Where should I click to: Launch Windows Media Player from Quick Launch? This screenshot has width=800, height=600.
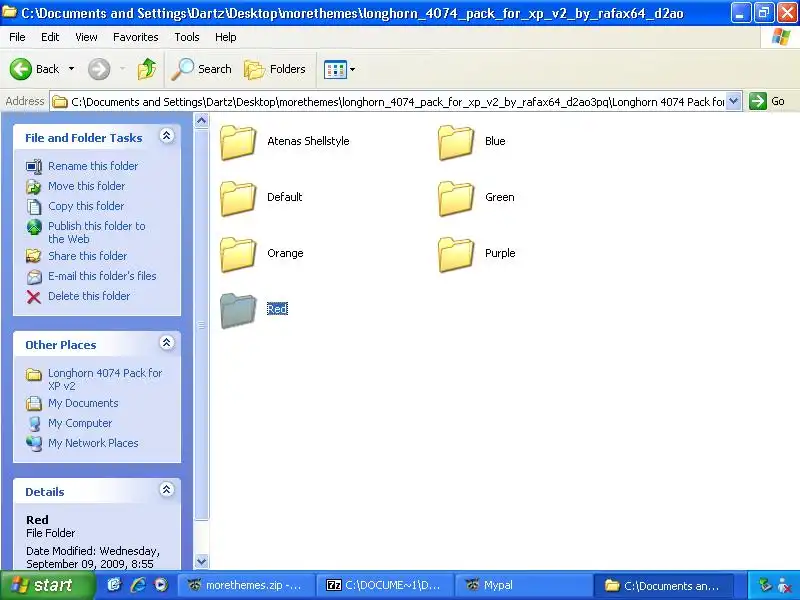tap(161, 585)
